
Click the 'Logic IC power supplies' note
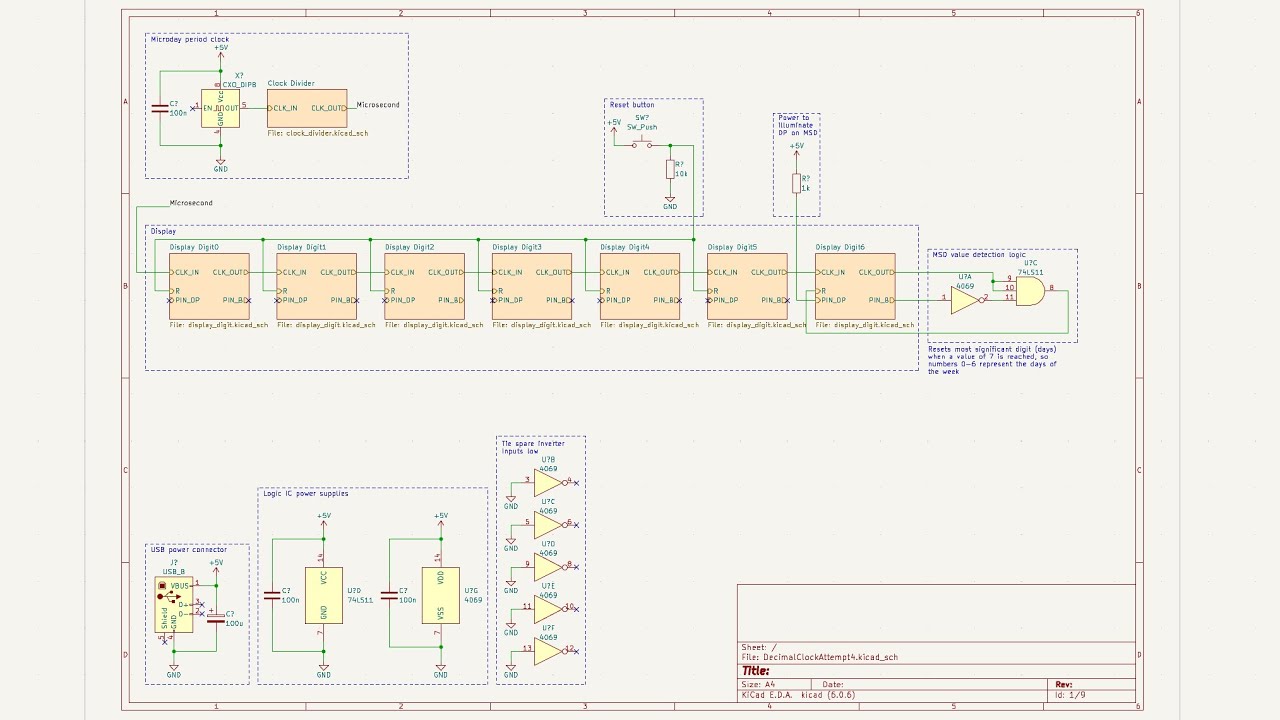coord(306,493)
